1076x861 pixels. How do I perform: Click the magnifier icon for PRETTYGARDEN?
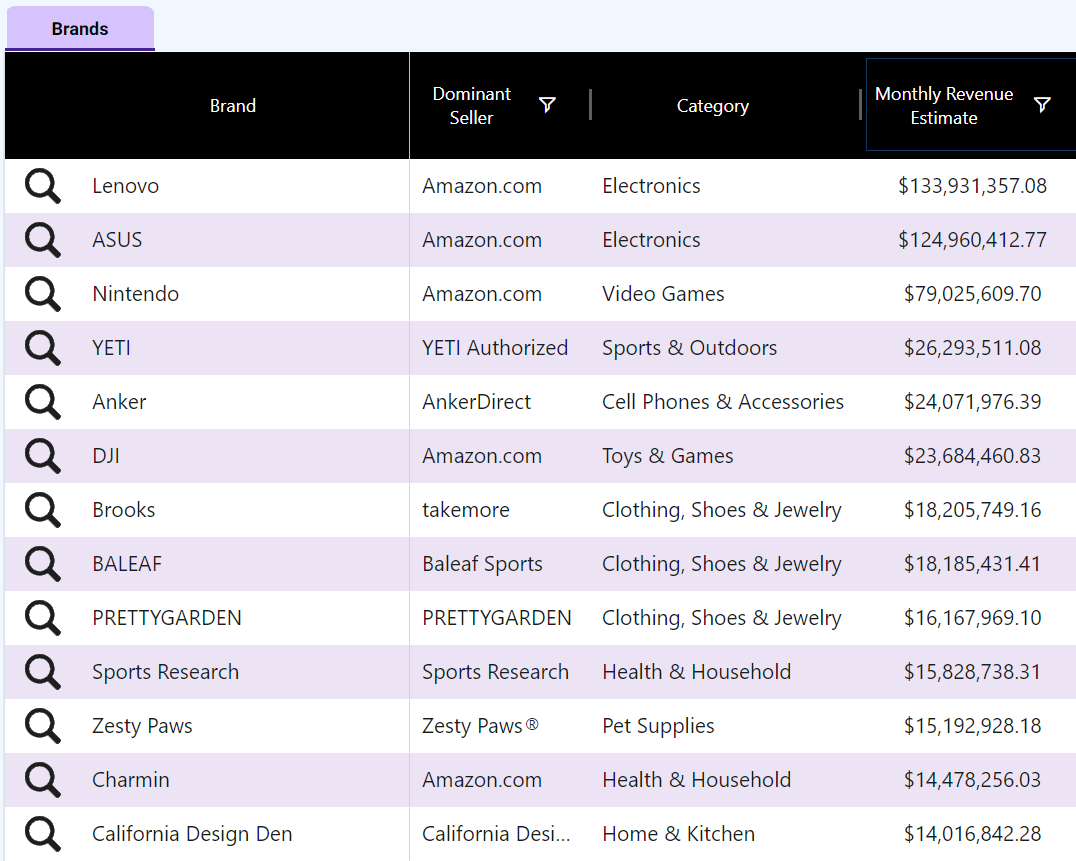pos(43,618)
